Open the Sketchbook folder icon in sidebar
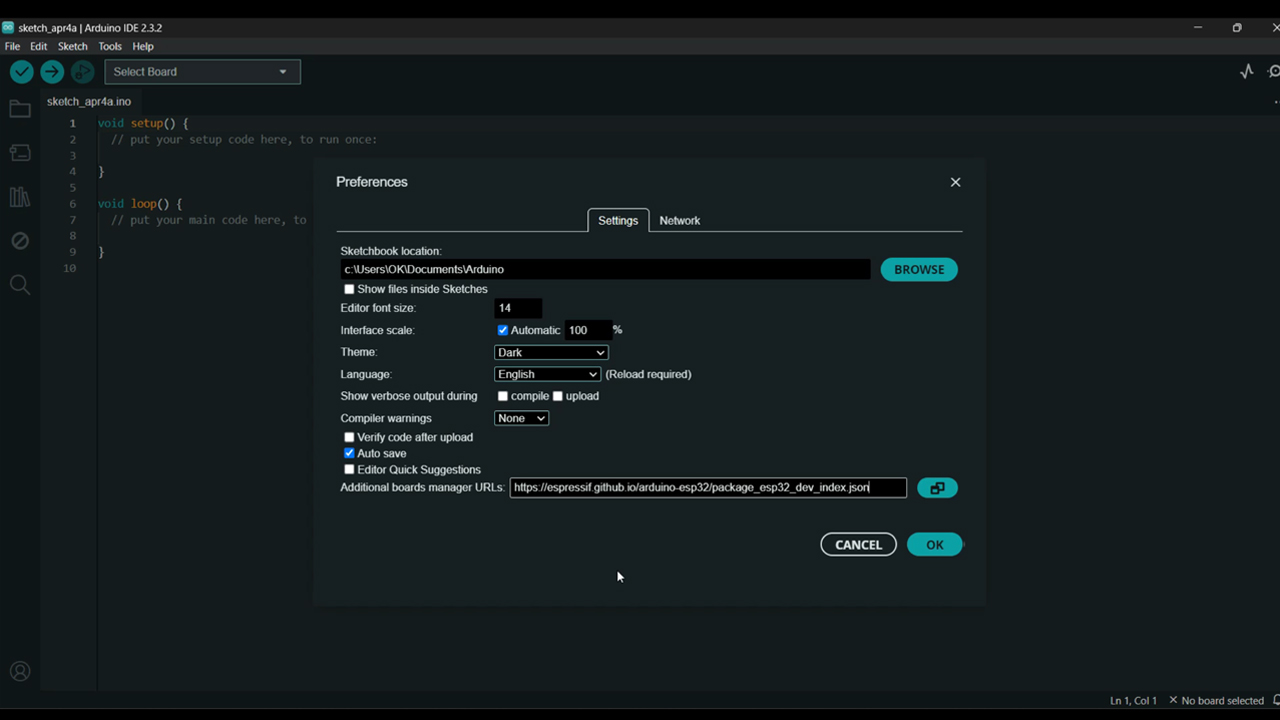This screenshot has height=720, width=1280. click(20, 109)
